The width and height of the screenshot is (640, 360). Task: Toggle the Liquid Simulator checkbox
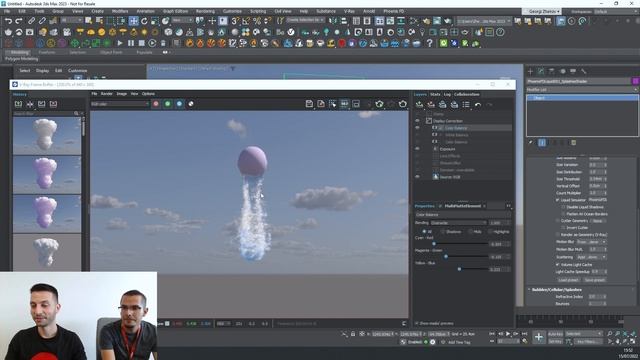pyautogui.click(x=558, y=200)
